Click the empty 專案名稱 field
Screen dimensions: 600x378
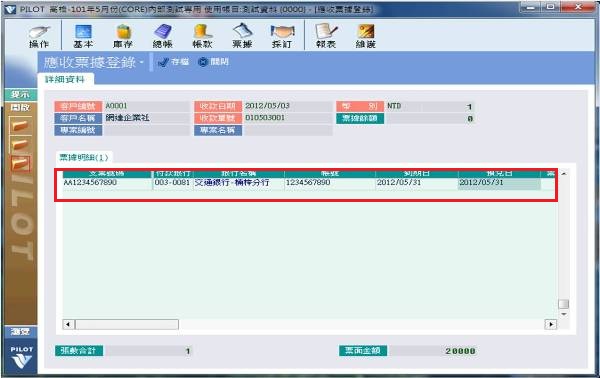(x=288, y=130)
